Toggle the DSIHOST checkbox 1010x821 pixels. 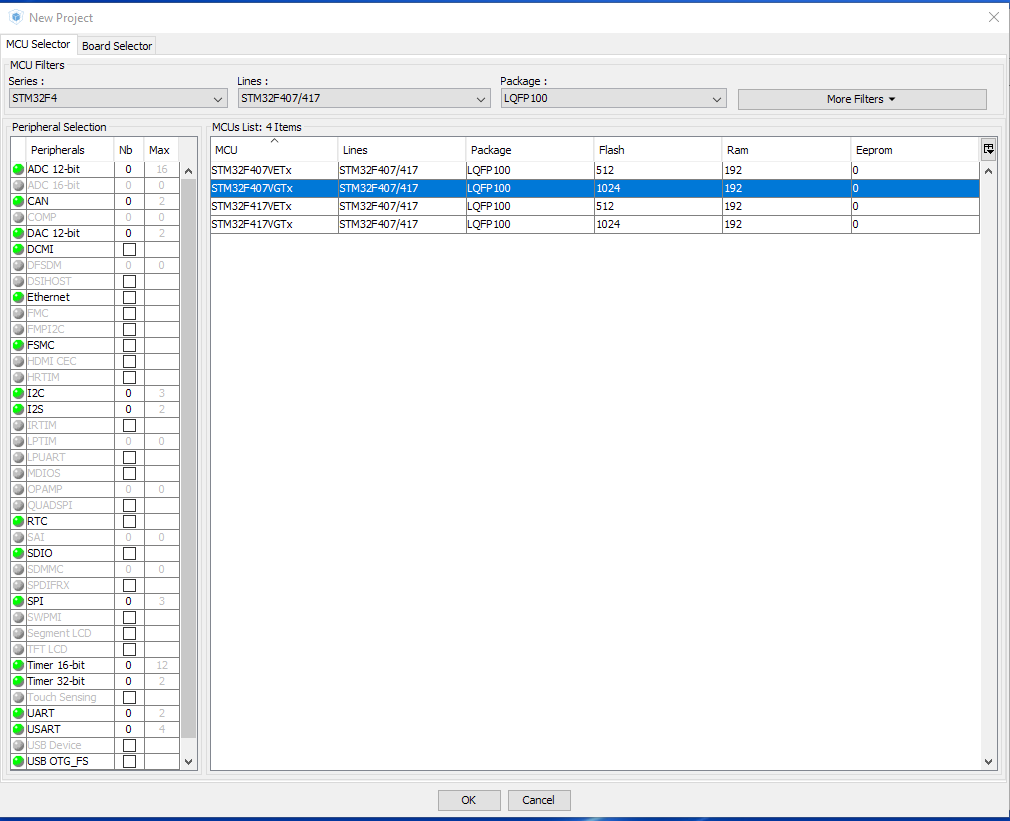click(x=129, y=281)
